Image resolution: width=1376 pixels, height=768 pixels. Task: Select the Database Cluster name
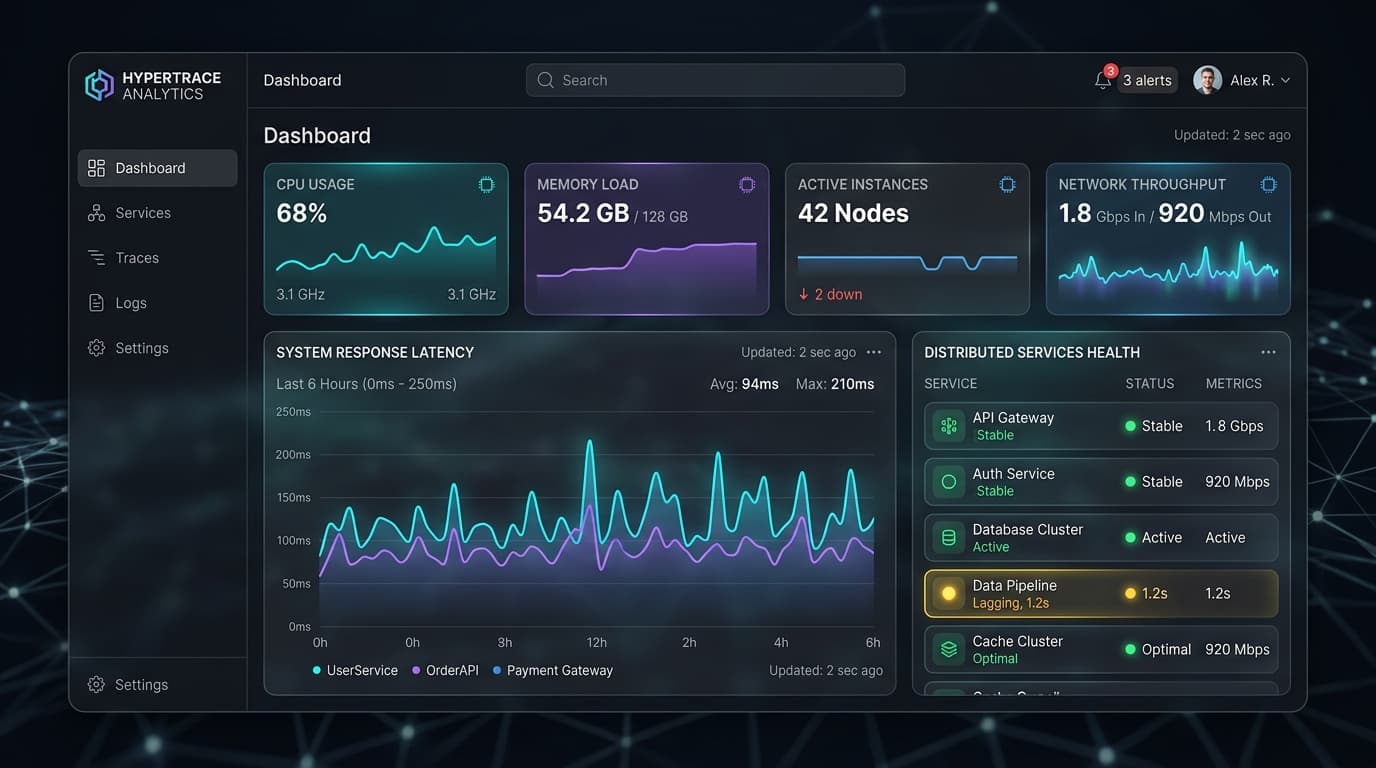1028,530
